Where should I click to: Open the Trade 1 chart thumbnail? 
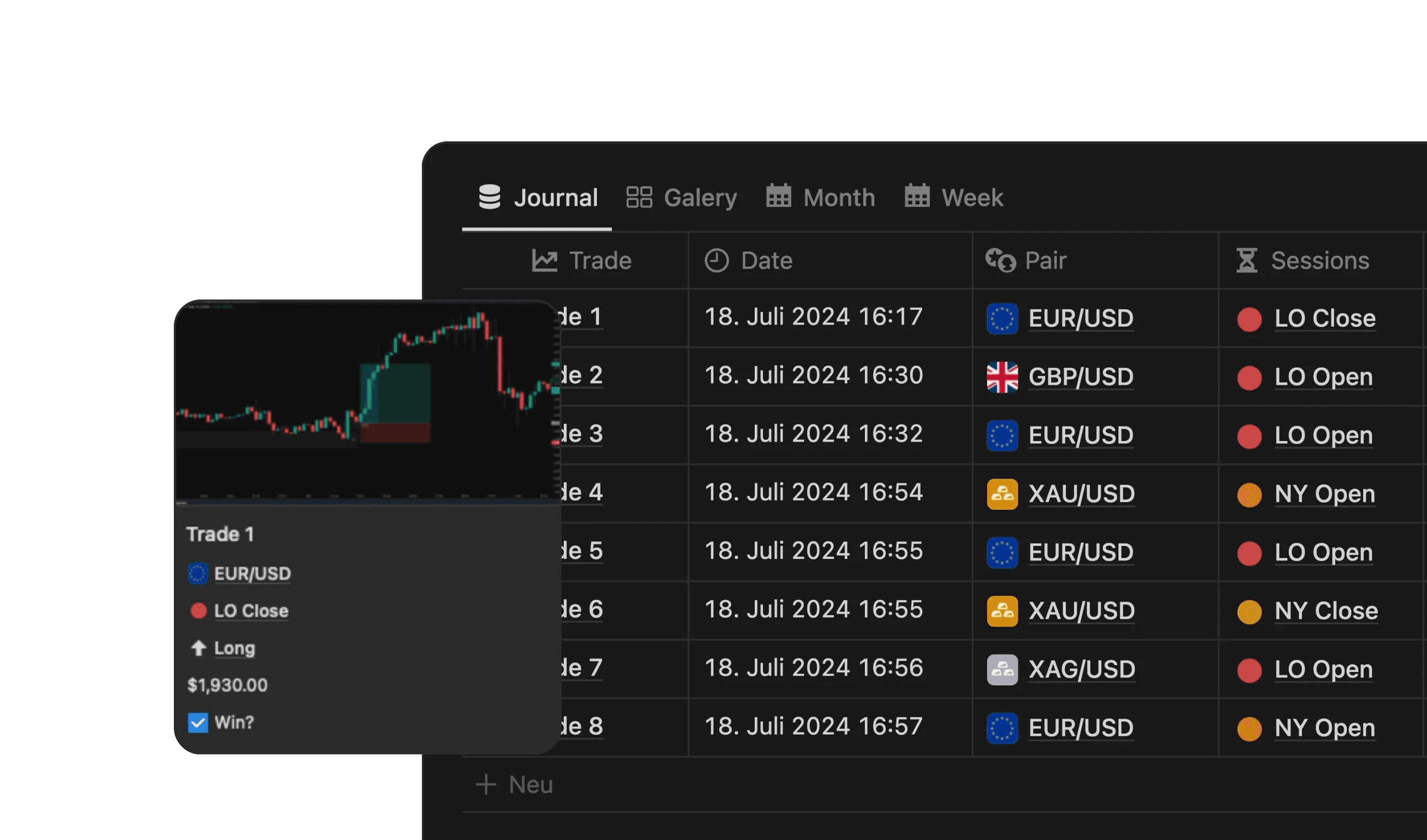368,402
